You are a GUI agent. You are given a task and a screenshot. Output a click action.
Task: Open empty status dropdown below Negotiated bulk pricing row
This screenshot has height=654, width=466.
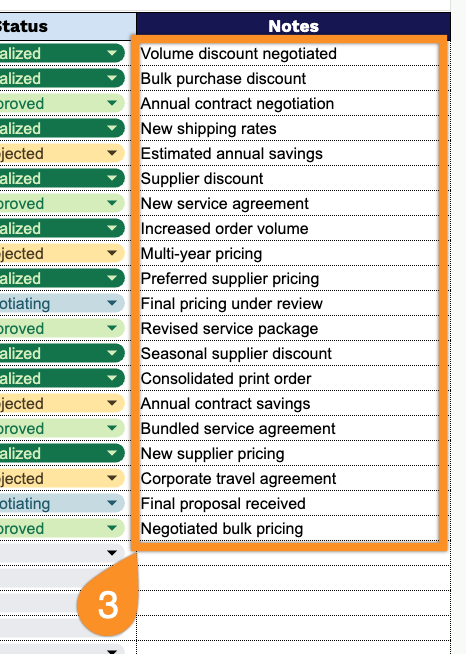coord(111,553)
